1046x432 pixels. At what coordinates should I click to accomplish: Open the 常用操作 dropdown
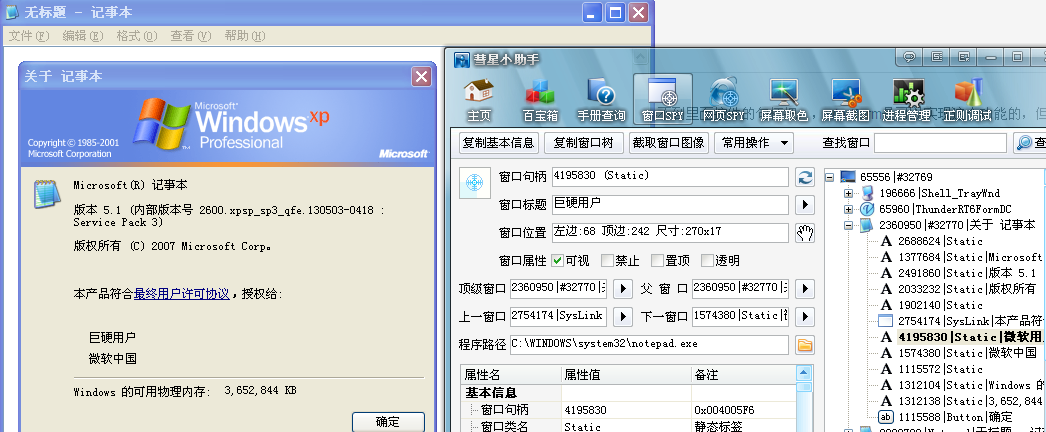(755, 143)
